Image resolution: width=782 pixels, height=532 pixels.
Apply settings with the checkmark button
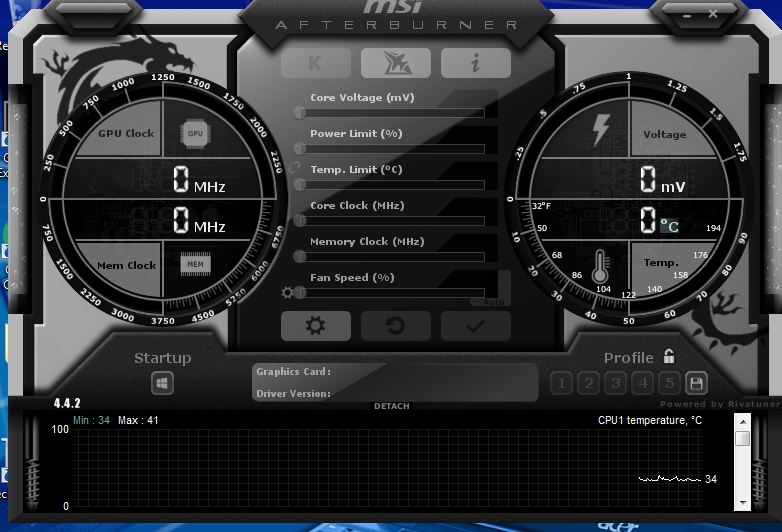(475, 326)
